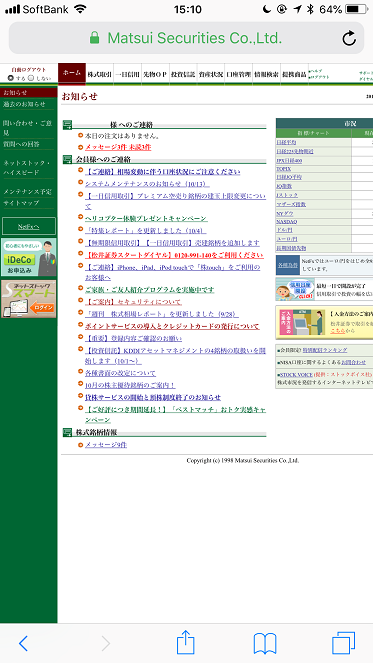Screen dimensions: 373x663
Task: Open red メッセージ3件 未読3件 link
Action: point(118,147)
